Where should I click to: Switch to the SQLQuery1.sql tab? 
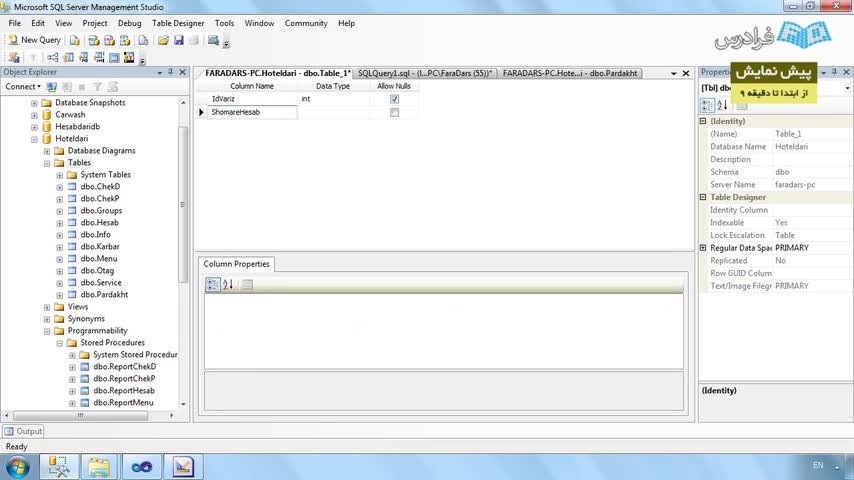pyautogui.click(x=425, y=73)
